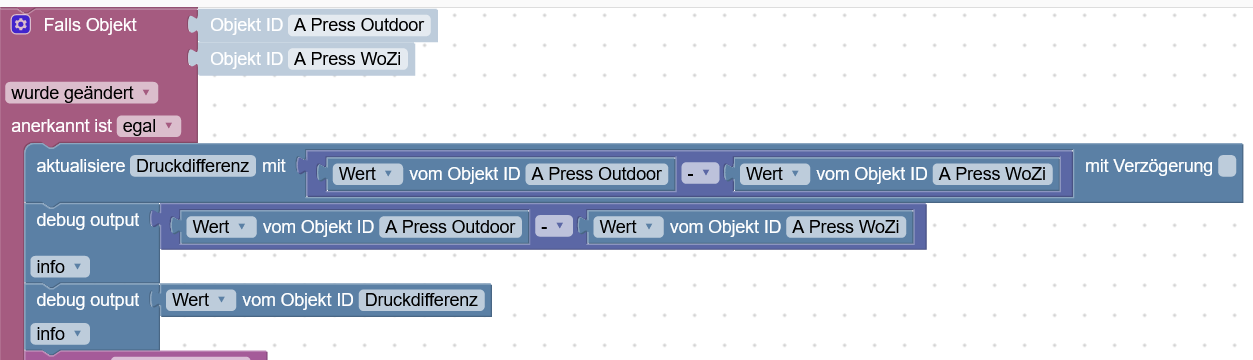Click A Press WoZi field in first debug output
Screen dimensions: 1253x360
coord(847,227)
